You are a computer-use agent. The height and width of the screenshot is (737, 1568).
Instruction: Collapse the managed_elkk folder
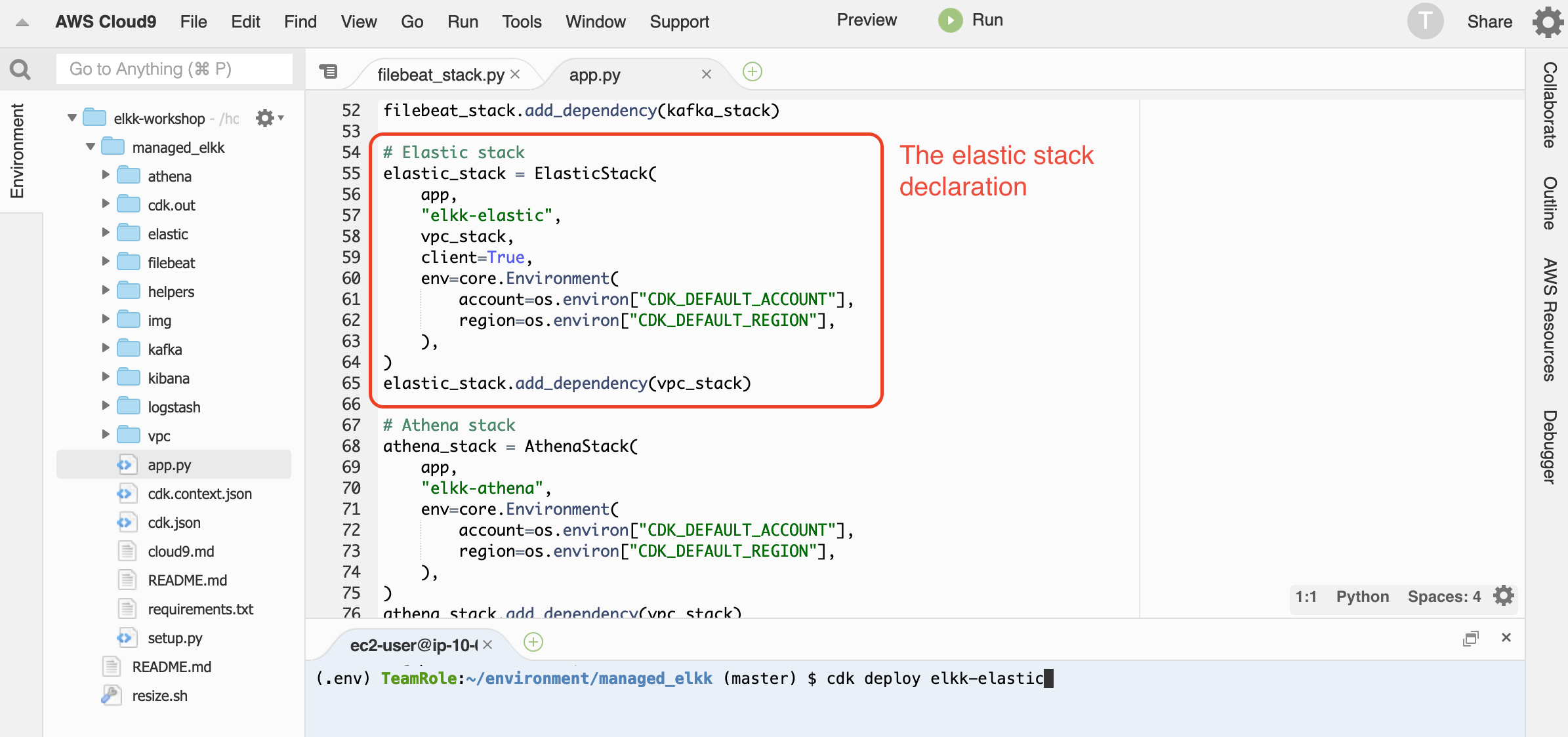pos(91,147)
